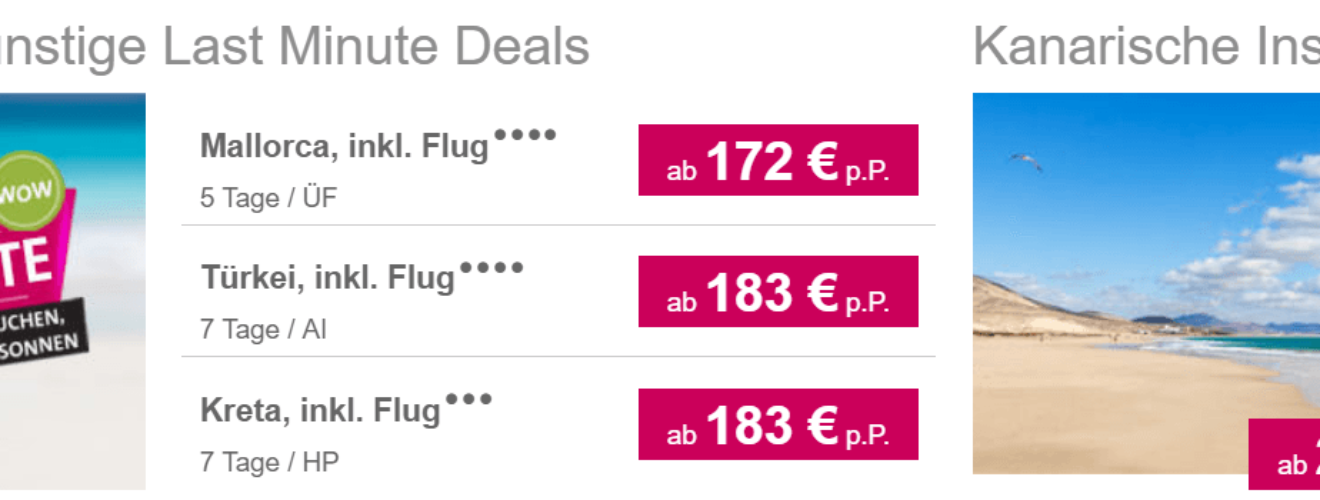View the Canary Islands beach photo
This screenshot has width=1320, height=500.
(x=1146, y=283)
